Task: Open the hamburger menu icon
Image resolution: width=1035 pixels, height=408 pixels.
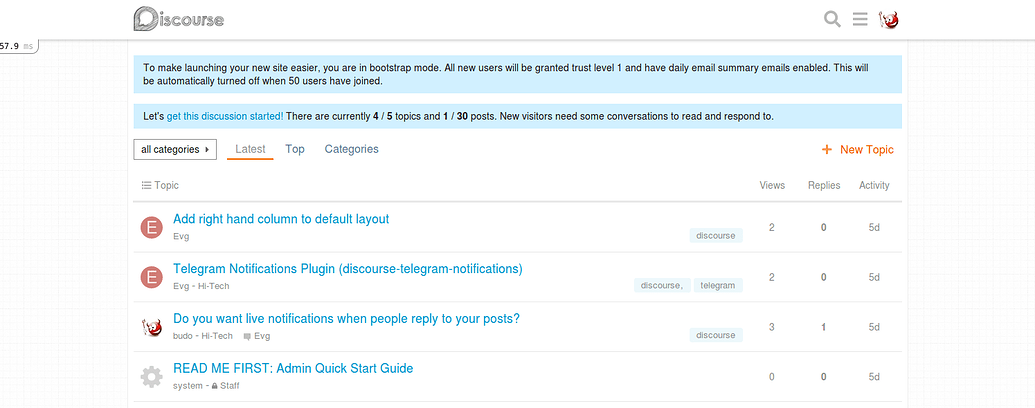Action: tap(860, 19)
